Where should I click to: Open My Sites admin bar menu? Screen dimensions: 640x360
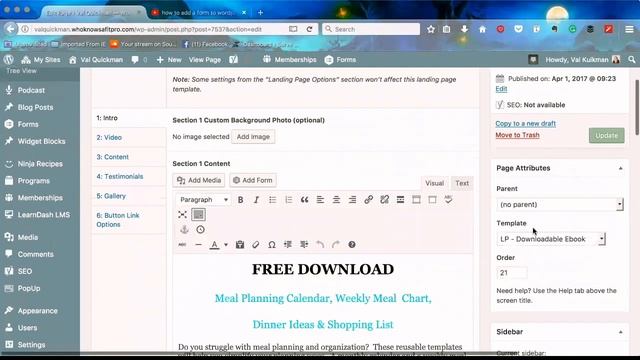[x=41, y=60]
